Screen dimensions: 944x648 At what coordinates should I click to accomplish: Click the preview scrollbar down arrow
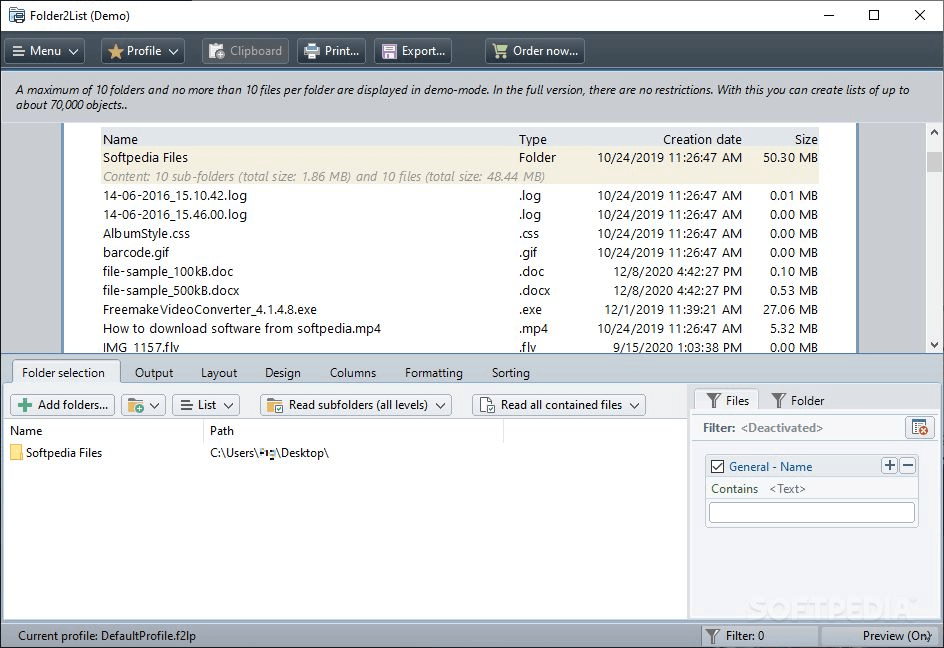tap(934, 345)
